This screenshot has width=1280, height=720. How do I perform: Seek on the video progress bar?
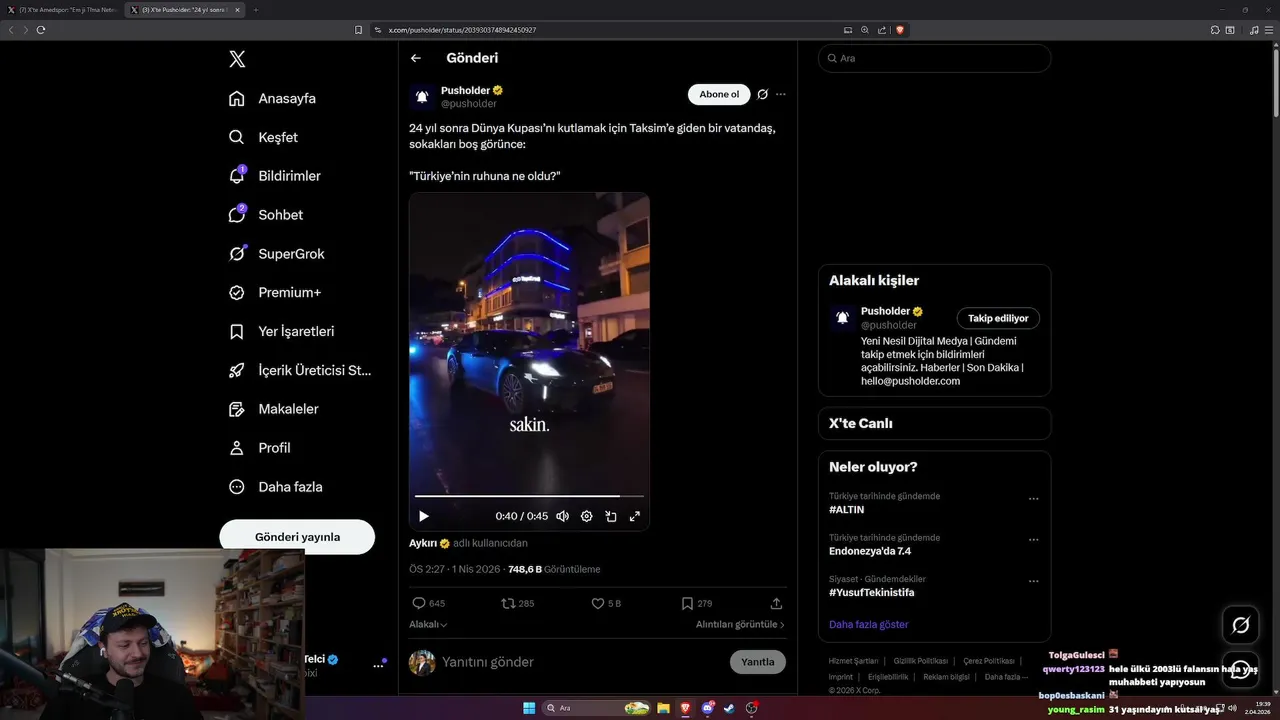click(529, 496)
